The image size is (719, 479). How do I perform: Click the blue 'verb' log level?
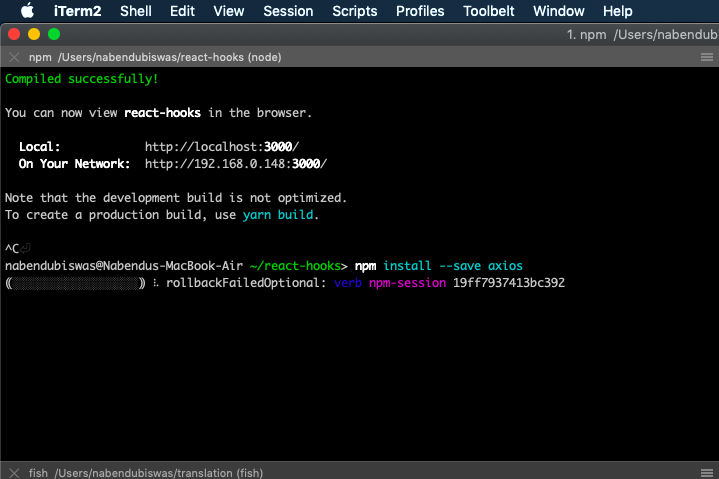348,283
